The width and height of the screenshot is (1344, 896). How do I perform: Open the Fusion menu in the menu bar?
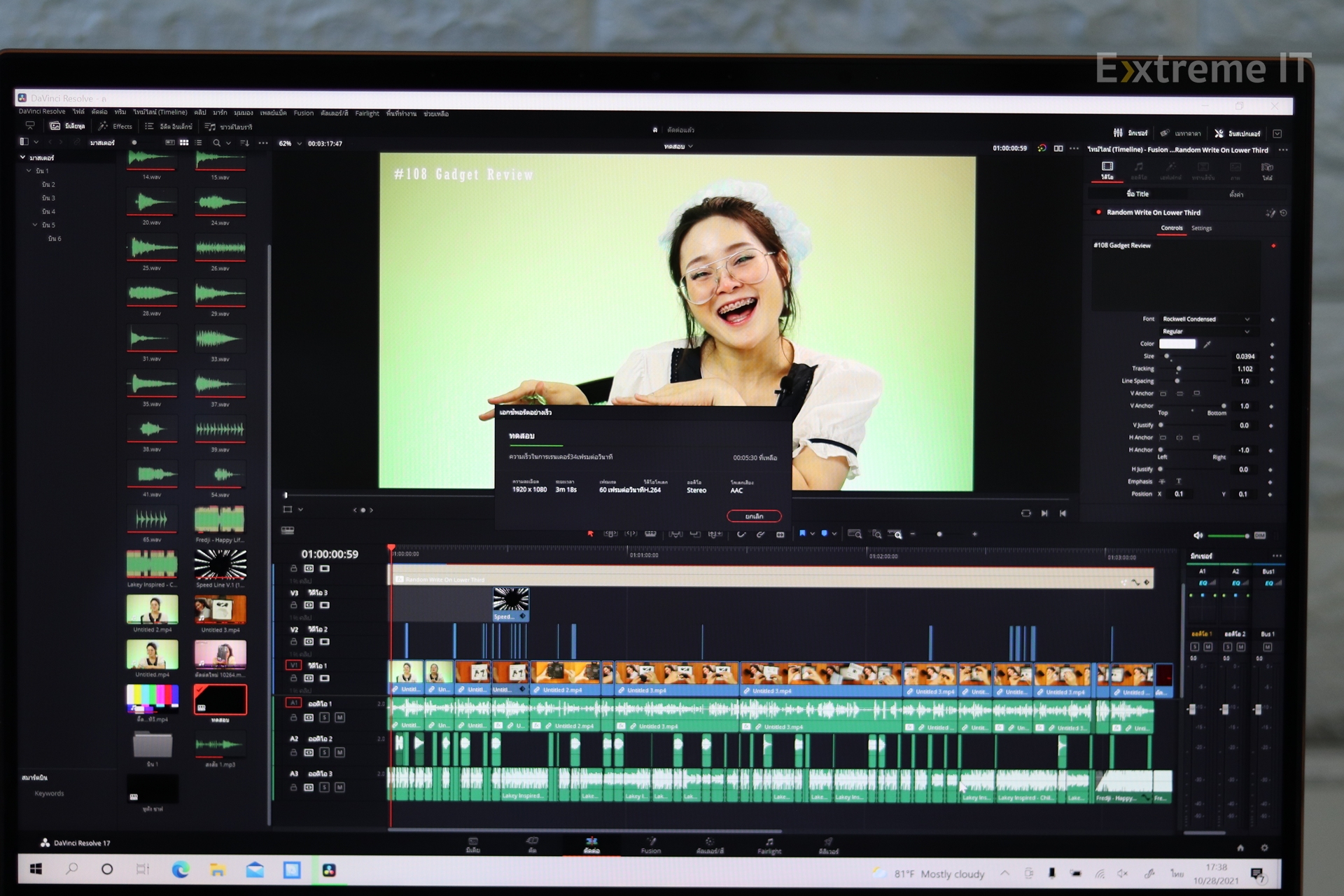click(x=303, y=113)
